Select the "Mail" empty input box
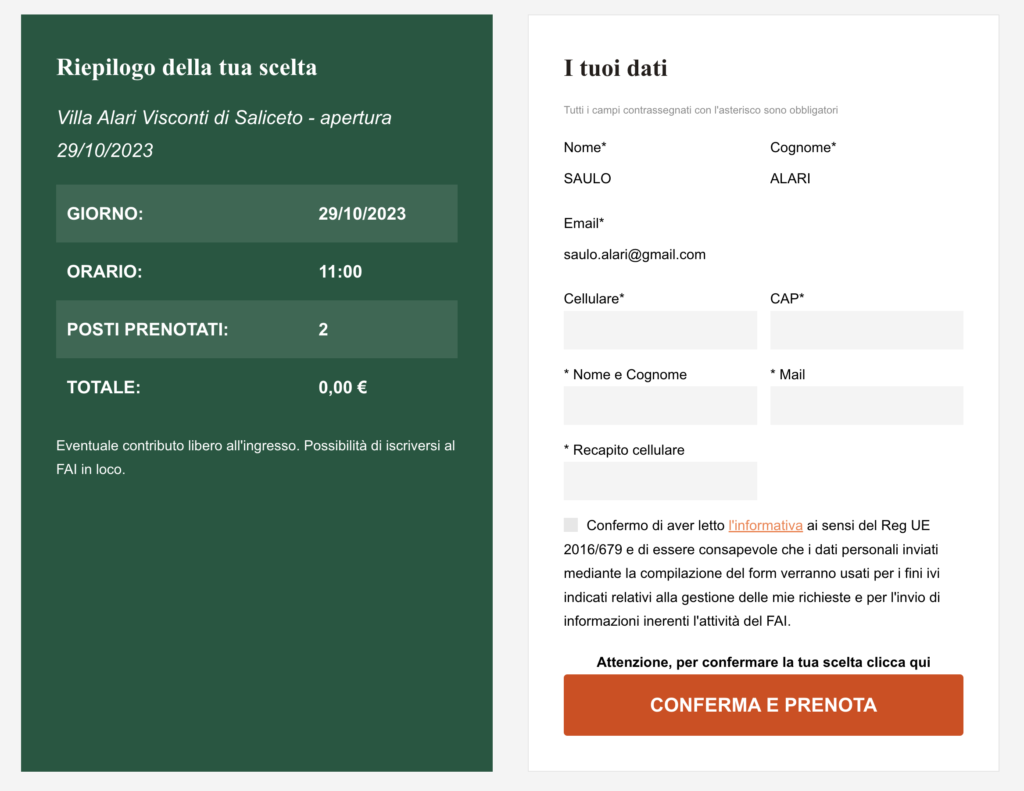The image size is (1024, 791). coord(866,406)
